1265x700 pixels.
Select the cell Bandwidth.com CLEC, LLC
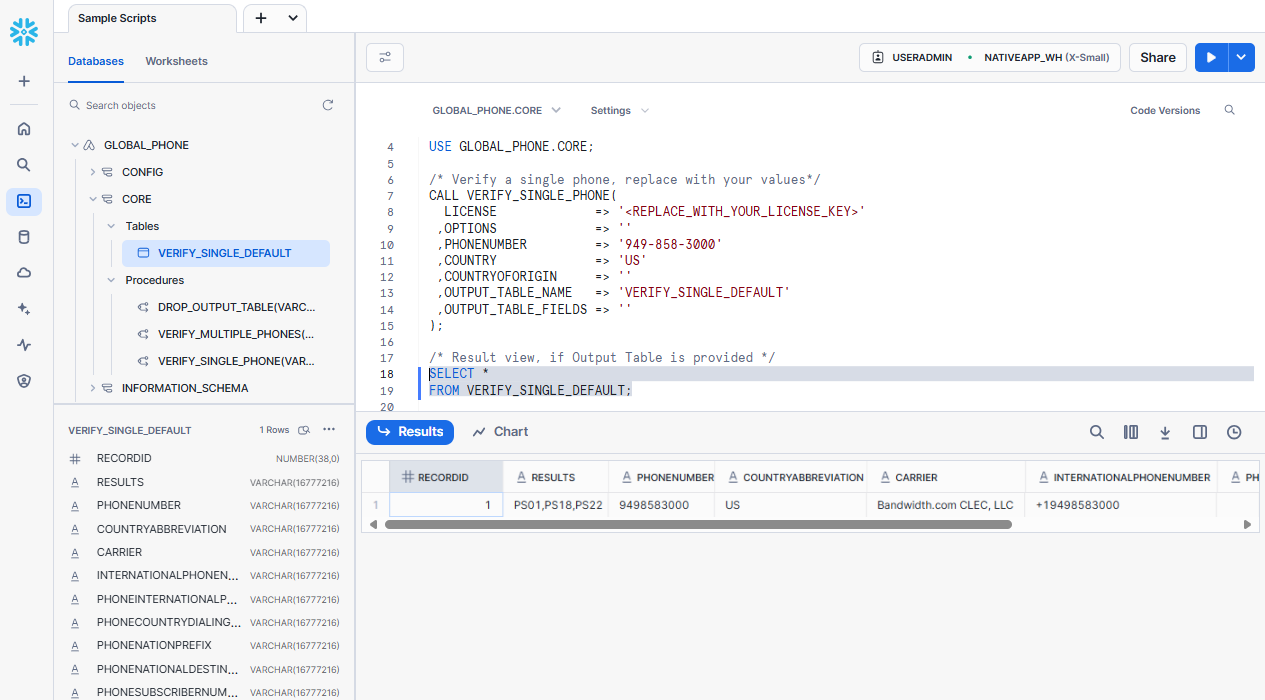pyautogui.click(x=946, y=505)
